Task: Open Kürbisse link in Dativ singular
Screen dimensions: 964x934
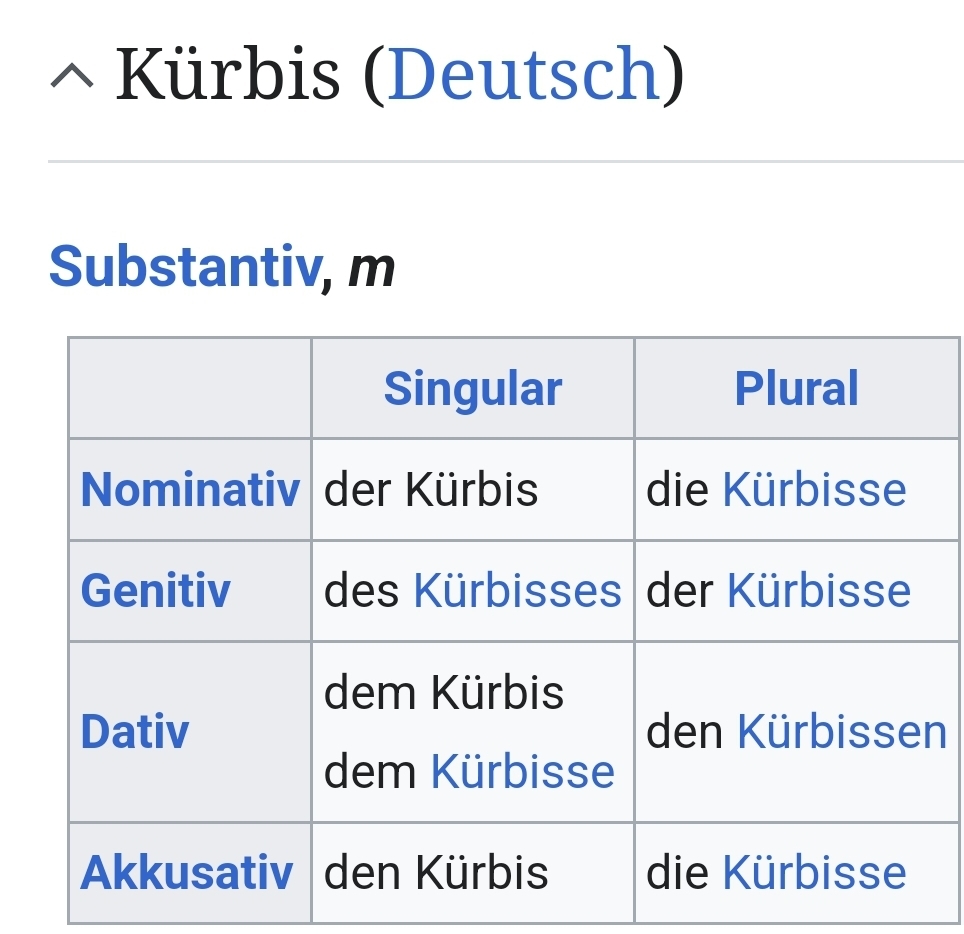Action: tap(522, 772)
